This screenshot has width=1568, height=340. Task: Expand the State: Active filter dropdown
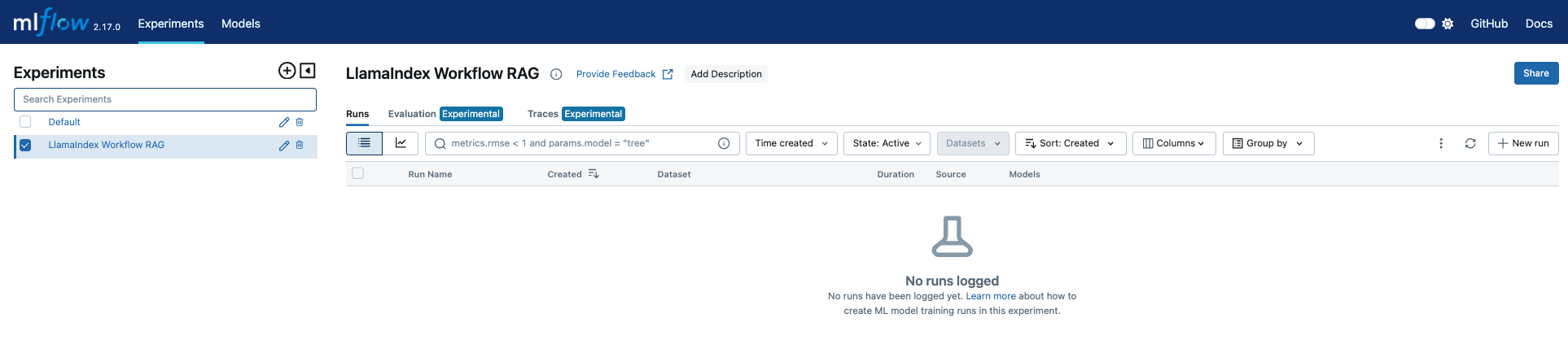point(887,143)
